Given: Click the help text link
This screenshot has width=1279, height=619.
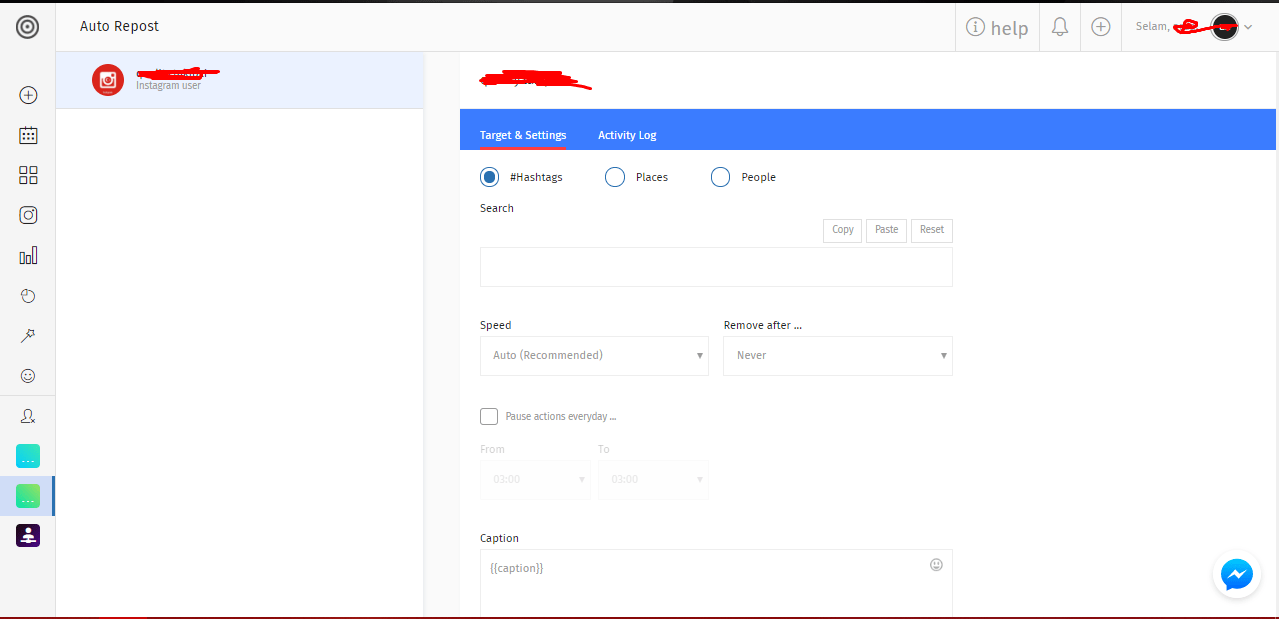Looking at the screenshot, I should [x=1009, y=28].
